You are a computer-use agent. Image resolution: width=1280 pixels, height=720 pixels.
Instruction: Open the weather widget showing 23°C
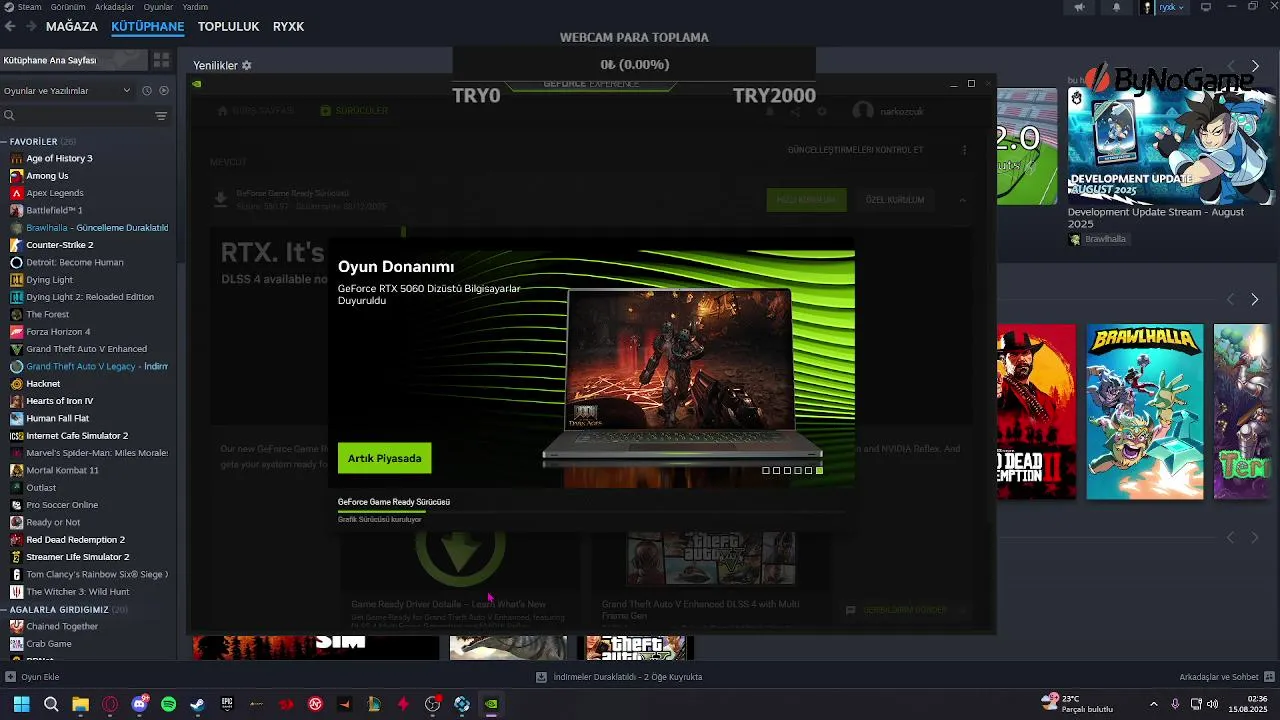[1077, 704]
